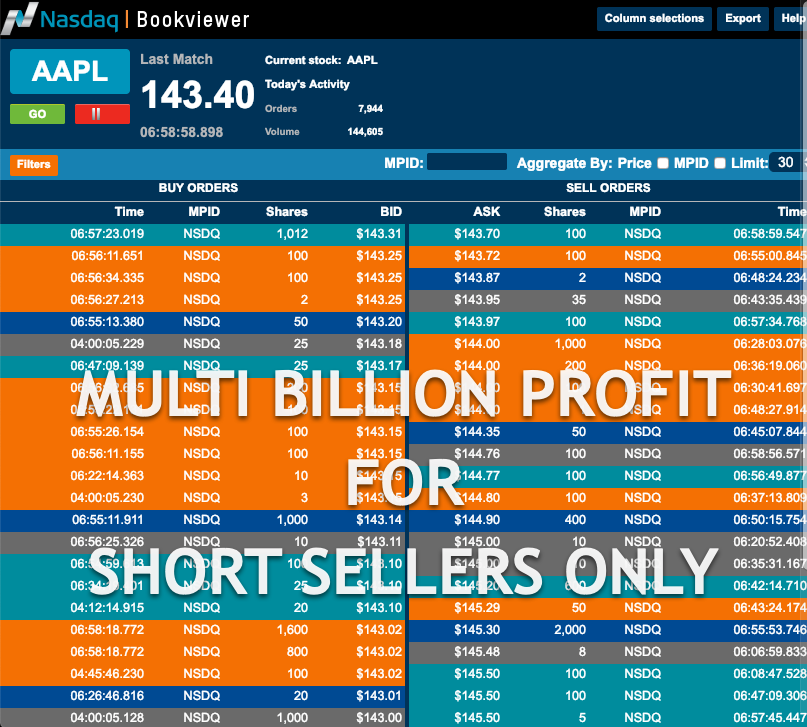Select the $143.18 bid price cell
The height and width of the screenshot is (727, 807).
coord(378,344)
